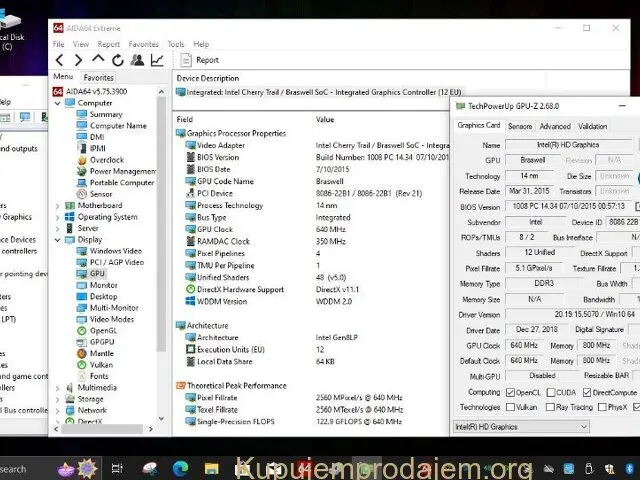Click the Refresh icon in AIDA64 toolbar
Screen dimensions: 640x480
[118, 60]
